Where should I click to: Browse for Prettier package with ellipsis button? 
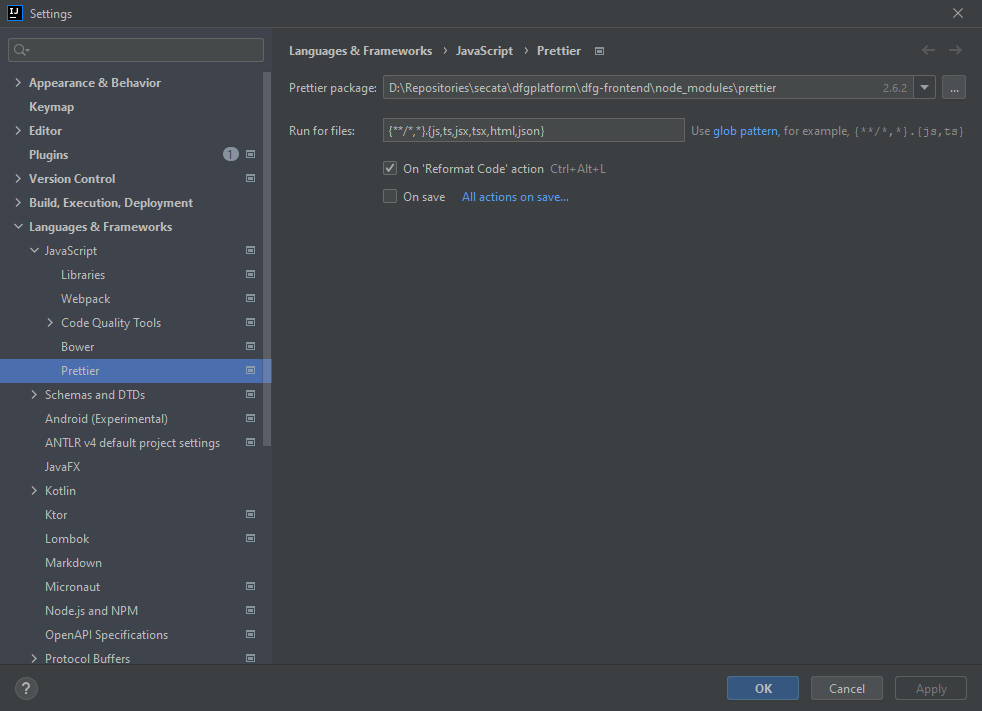[954, 88]
